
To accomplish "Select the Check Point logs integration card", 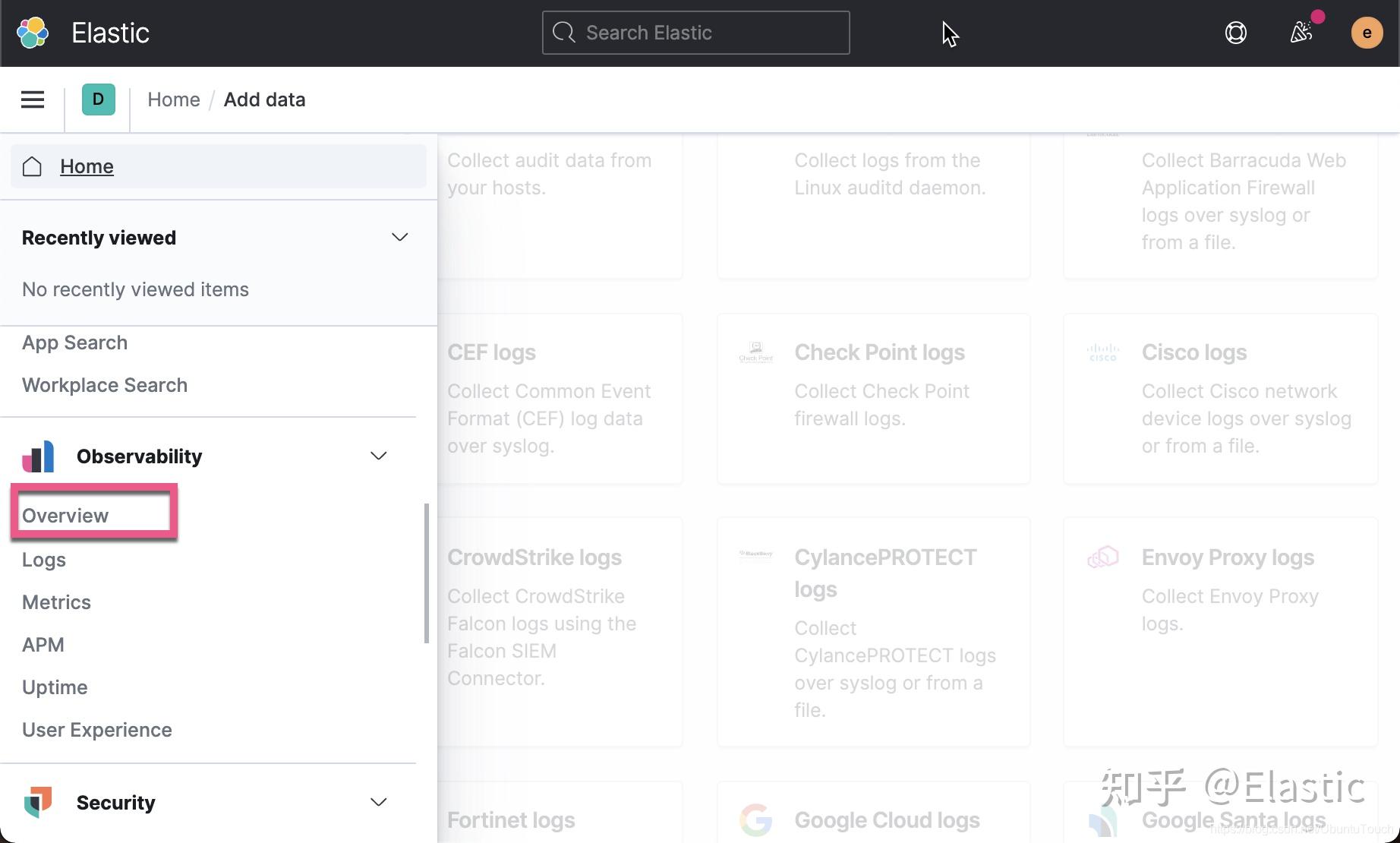I will pyautogui.click(x=873, y=399).
